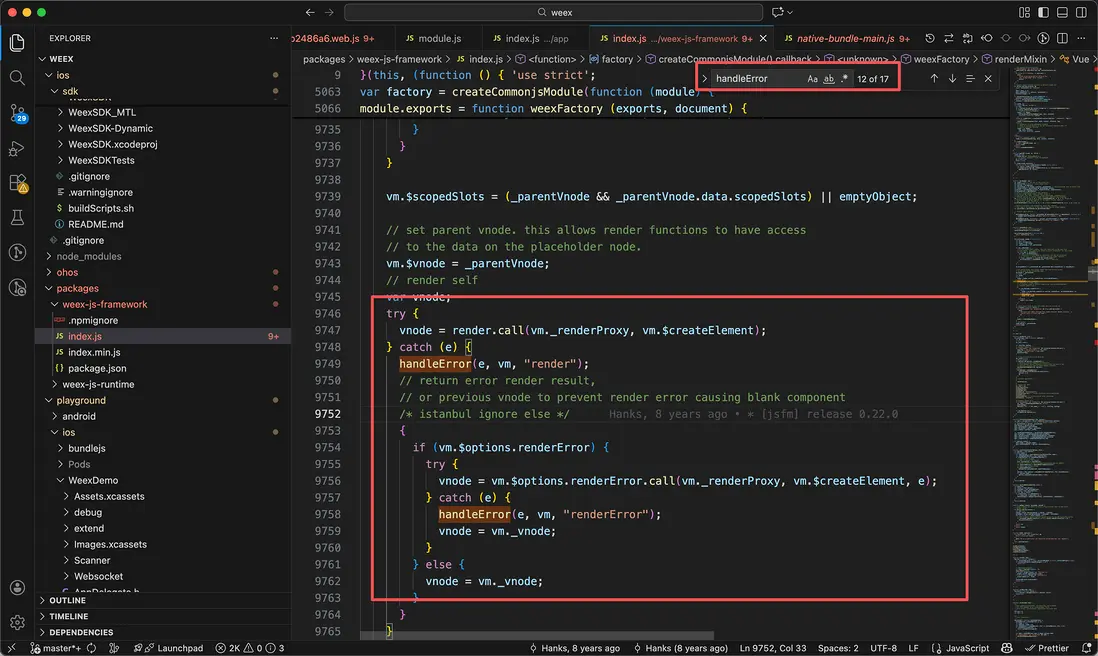The width and height of the screenshot is (1098, 656).
Task: Go to previous find match arrow
Action: pyautogui.click(x=934, y=78)
